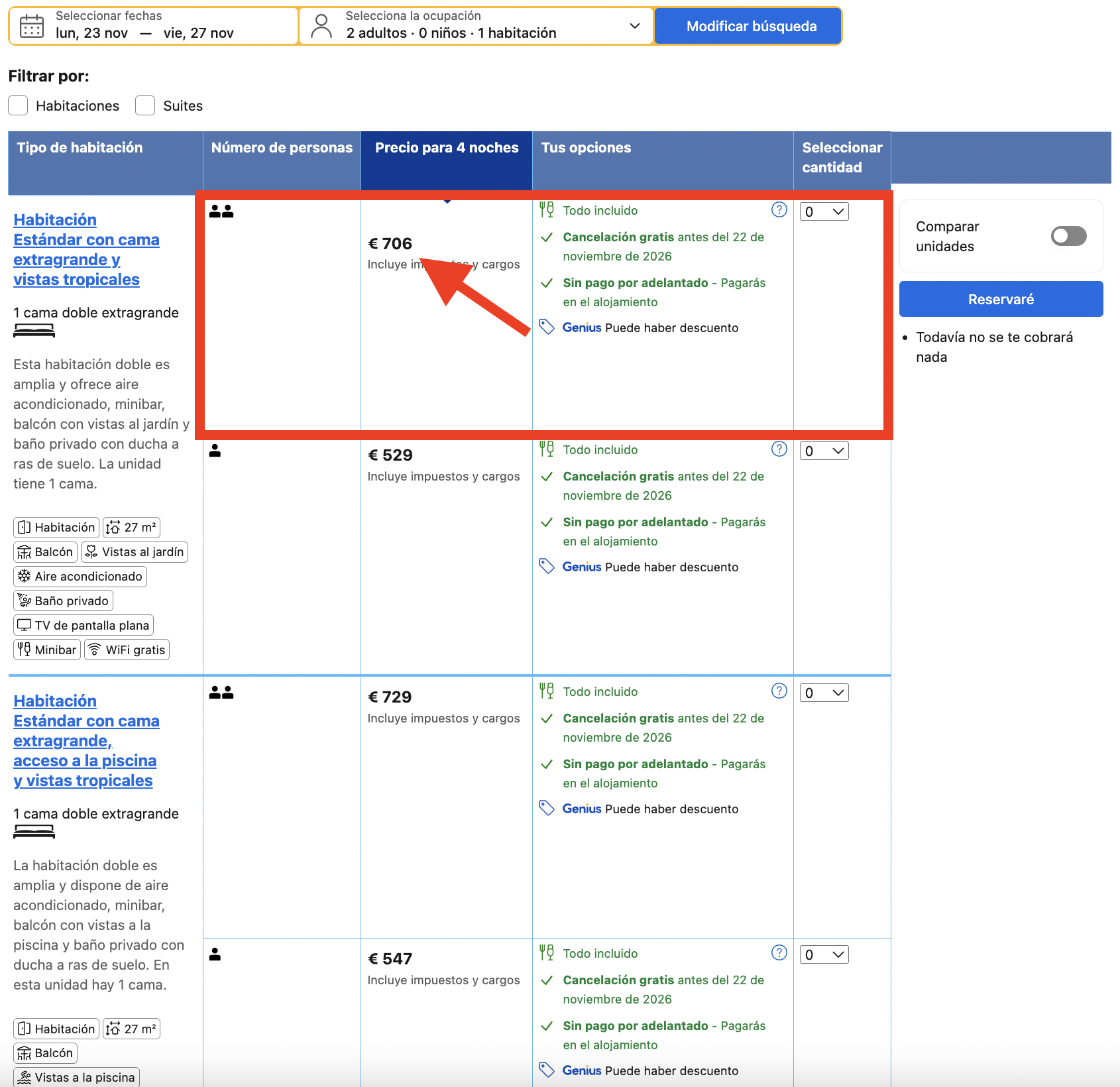Viewport: 1120px width, 1087px height.
Task: Click help icon in the €729 row
Action: [x=779, y=691]
